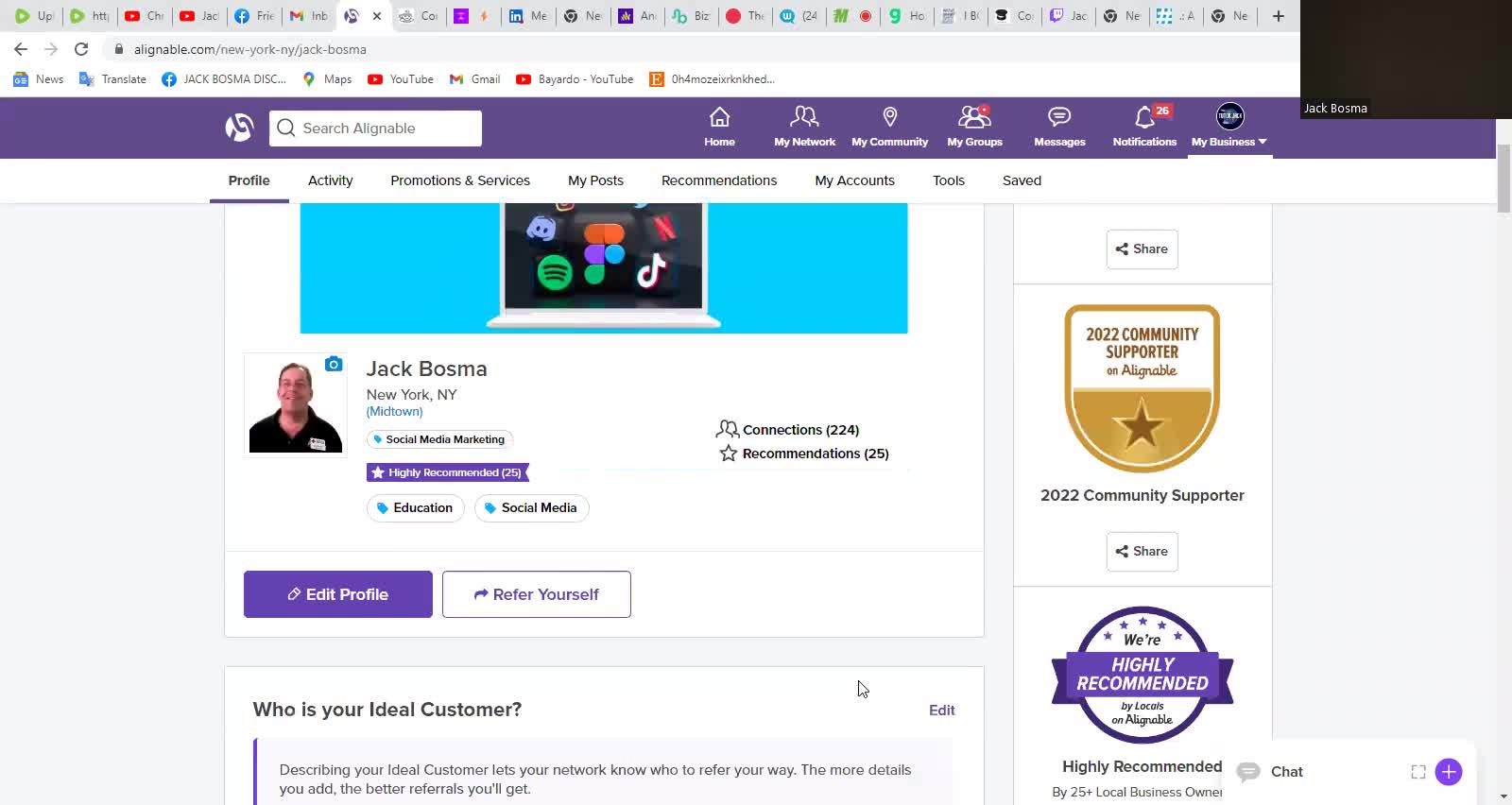Click Jack Bosma profile photo
1512x805 pixels.
click(296, 406)
